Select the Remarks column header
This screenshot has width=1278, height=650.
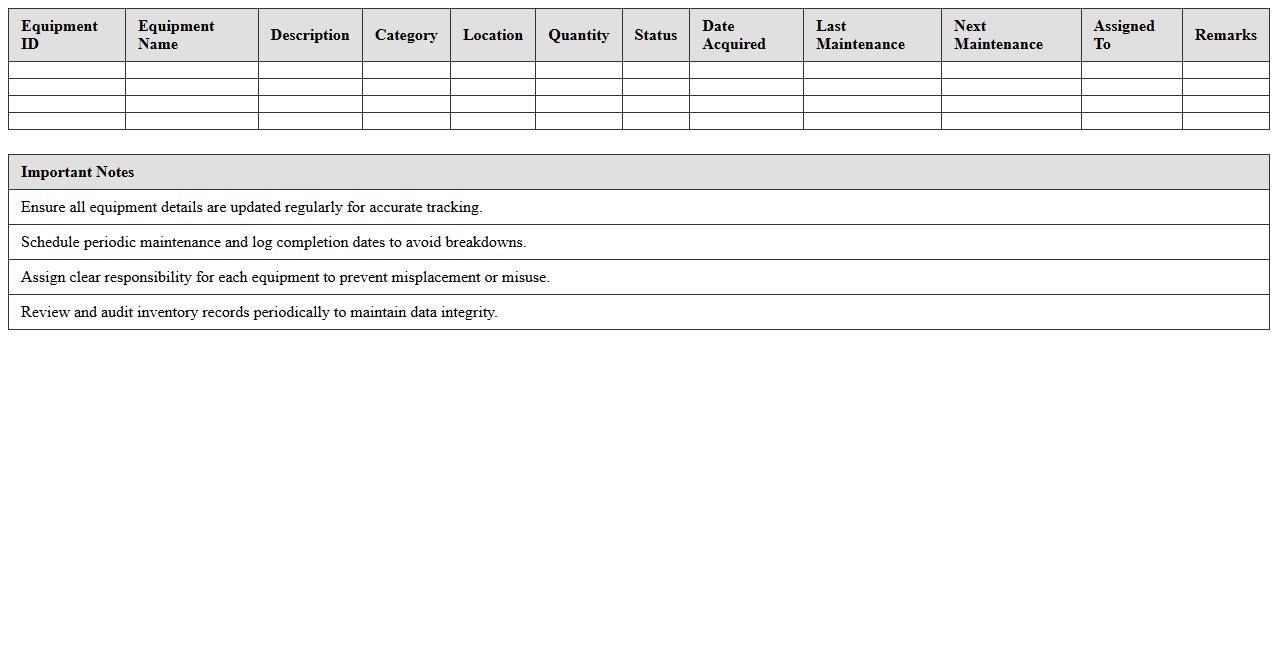click(x=1225, y=35)
